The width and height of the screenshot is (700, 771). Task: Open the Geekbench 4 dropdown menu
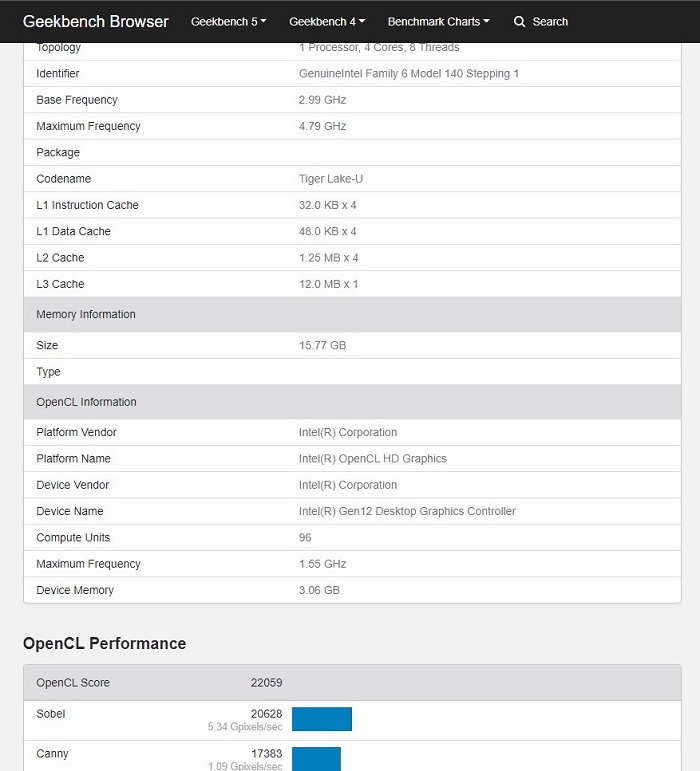pos(327,22)
